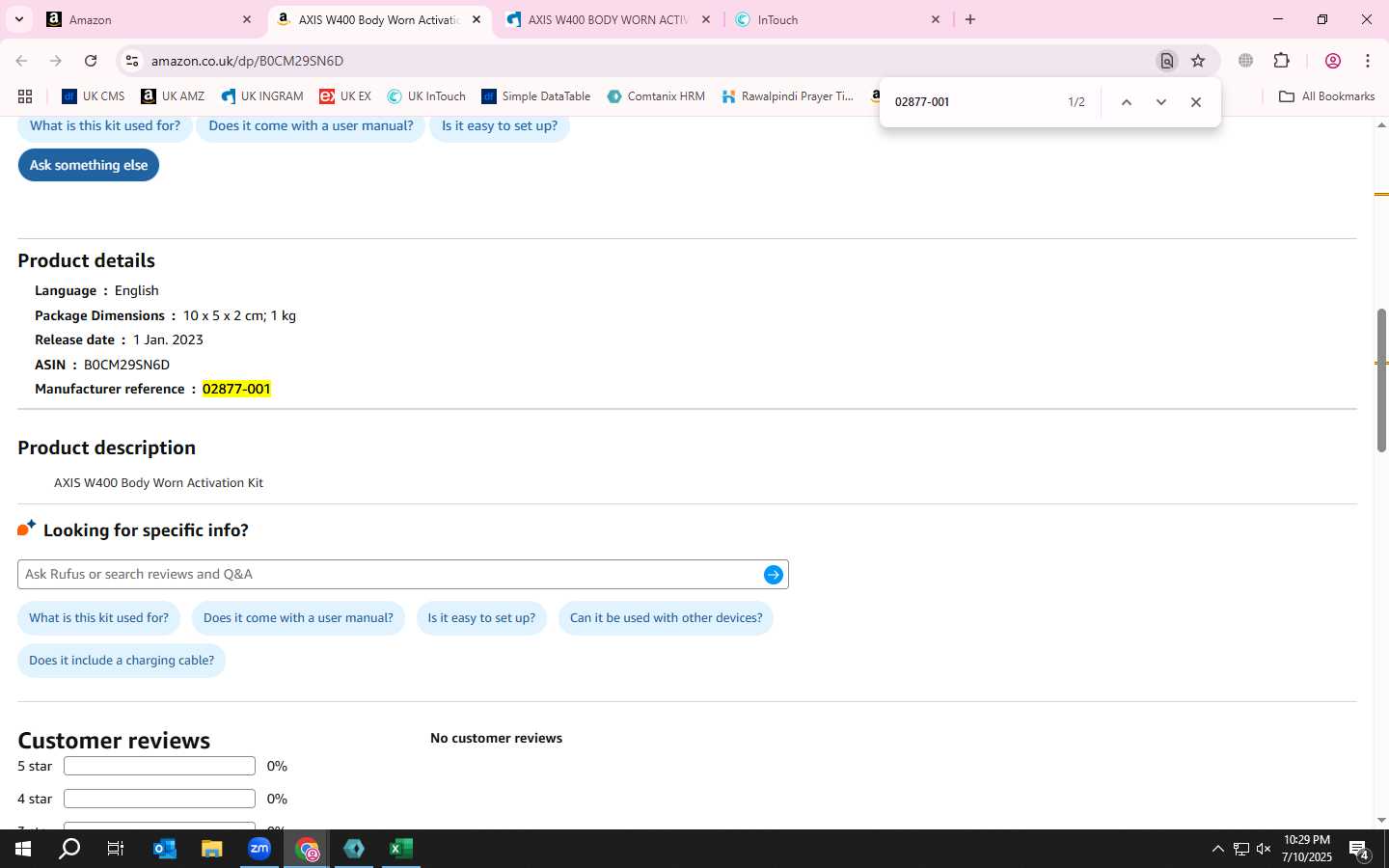The width and height of the screenshot is (1389, 868).
Task: Click the find-in-page lens icon in address bar
Action: click(1166, 61)
